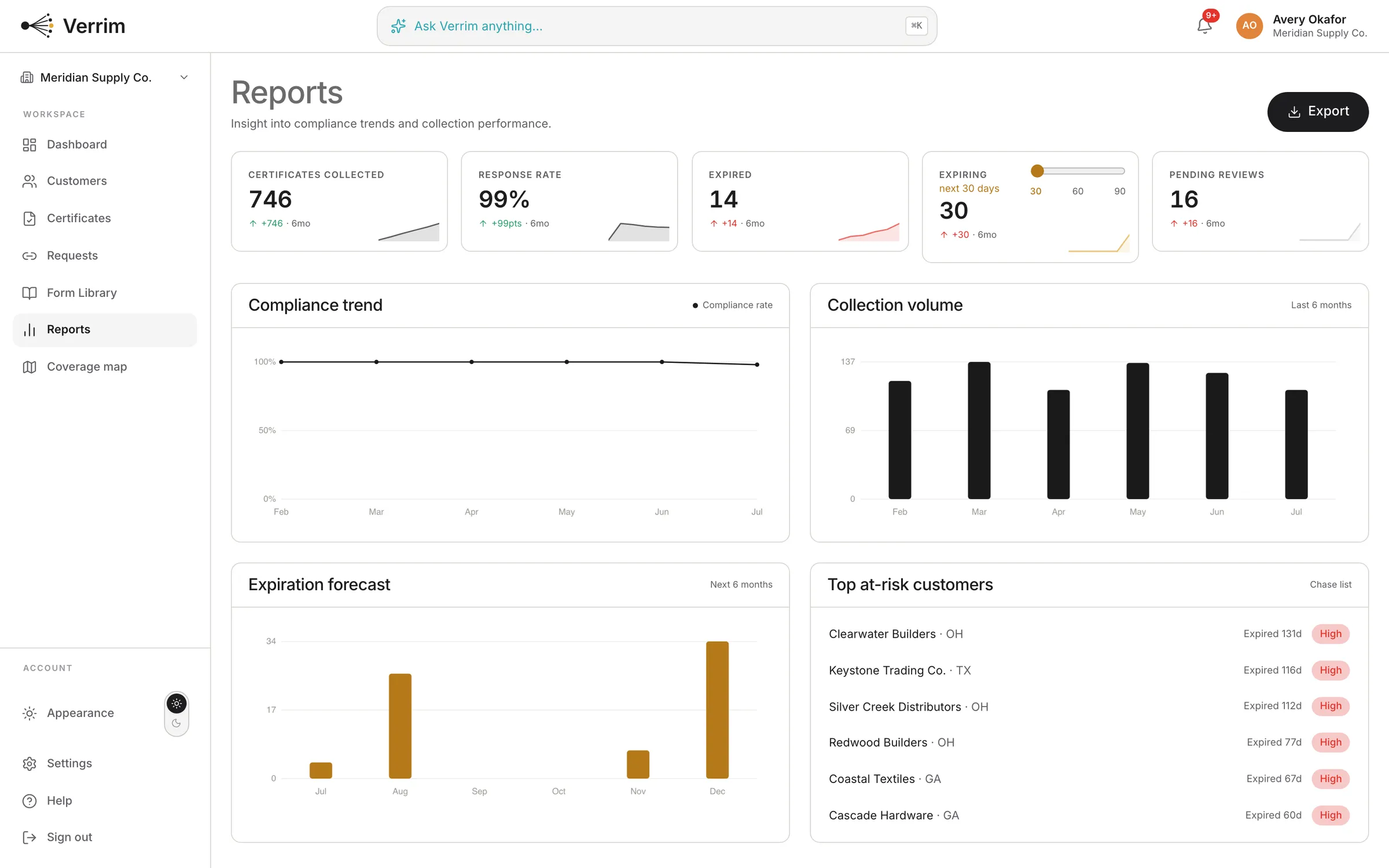
Task: Select 60 on the expiring slider
Action: (1078, 191)
